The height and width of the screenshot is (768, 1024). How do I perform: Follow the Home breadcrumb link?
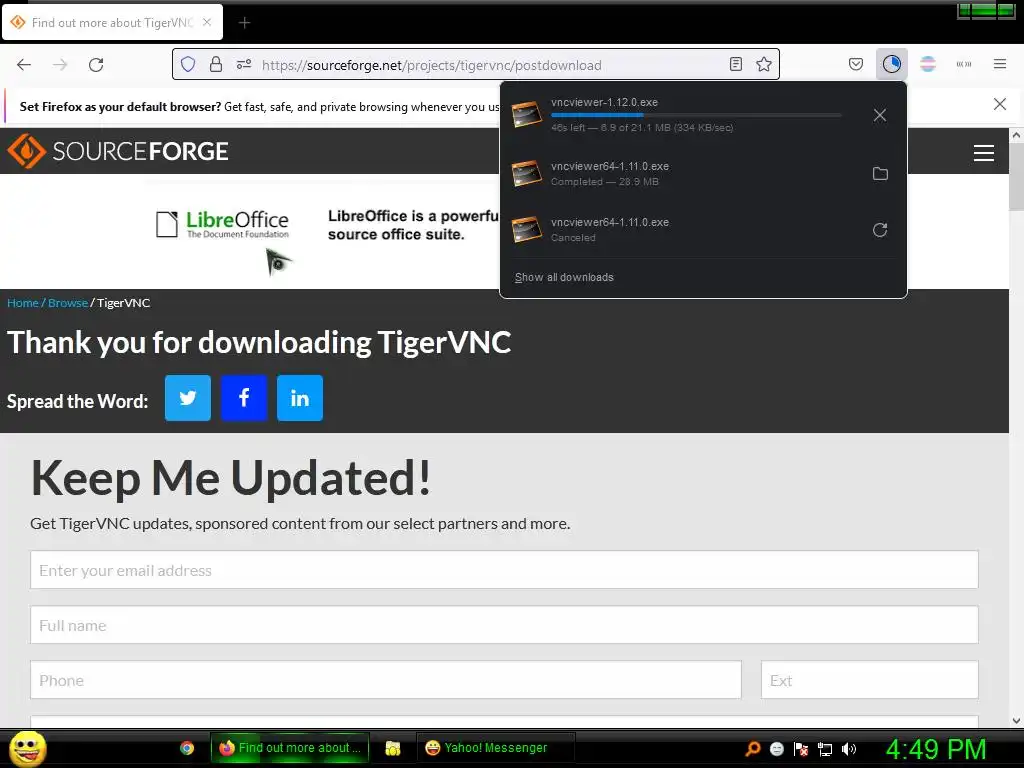pyautogui.click(x=23, y=303)
